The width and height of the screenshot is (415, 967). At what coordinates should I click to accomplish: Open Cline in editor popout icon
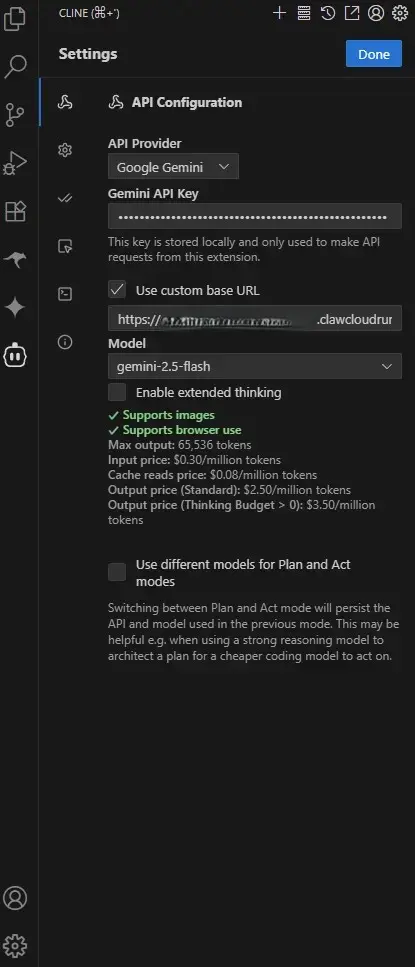point(351,13)
